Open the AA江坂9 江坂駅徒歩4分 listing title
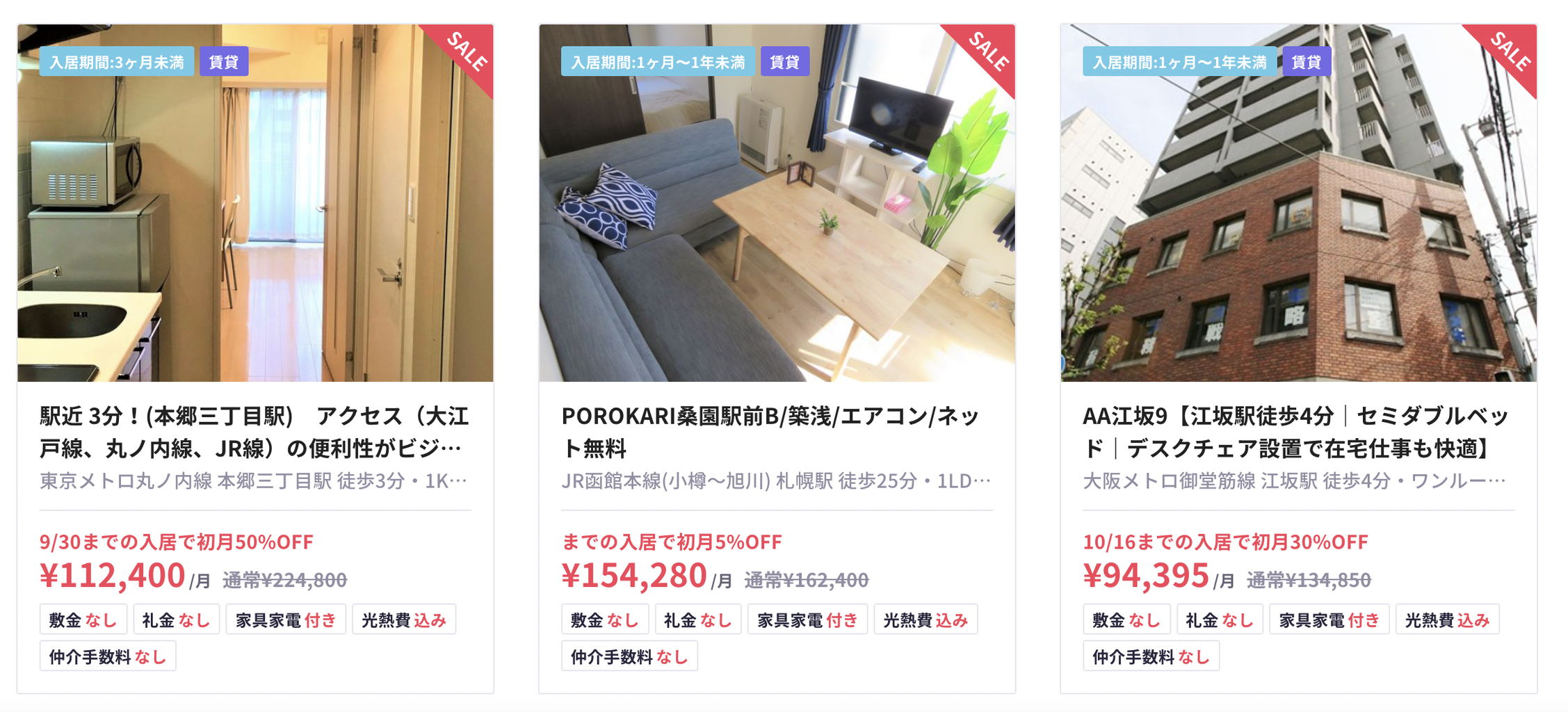Viewport: 1568px width, 712px height. (1295, 432)
